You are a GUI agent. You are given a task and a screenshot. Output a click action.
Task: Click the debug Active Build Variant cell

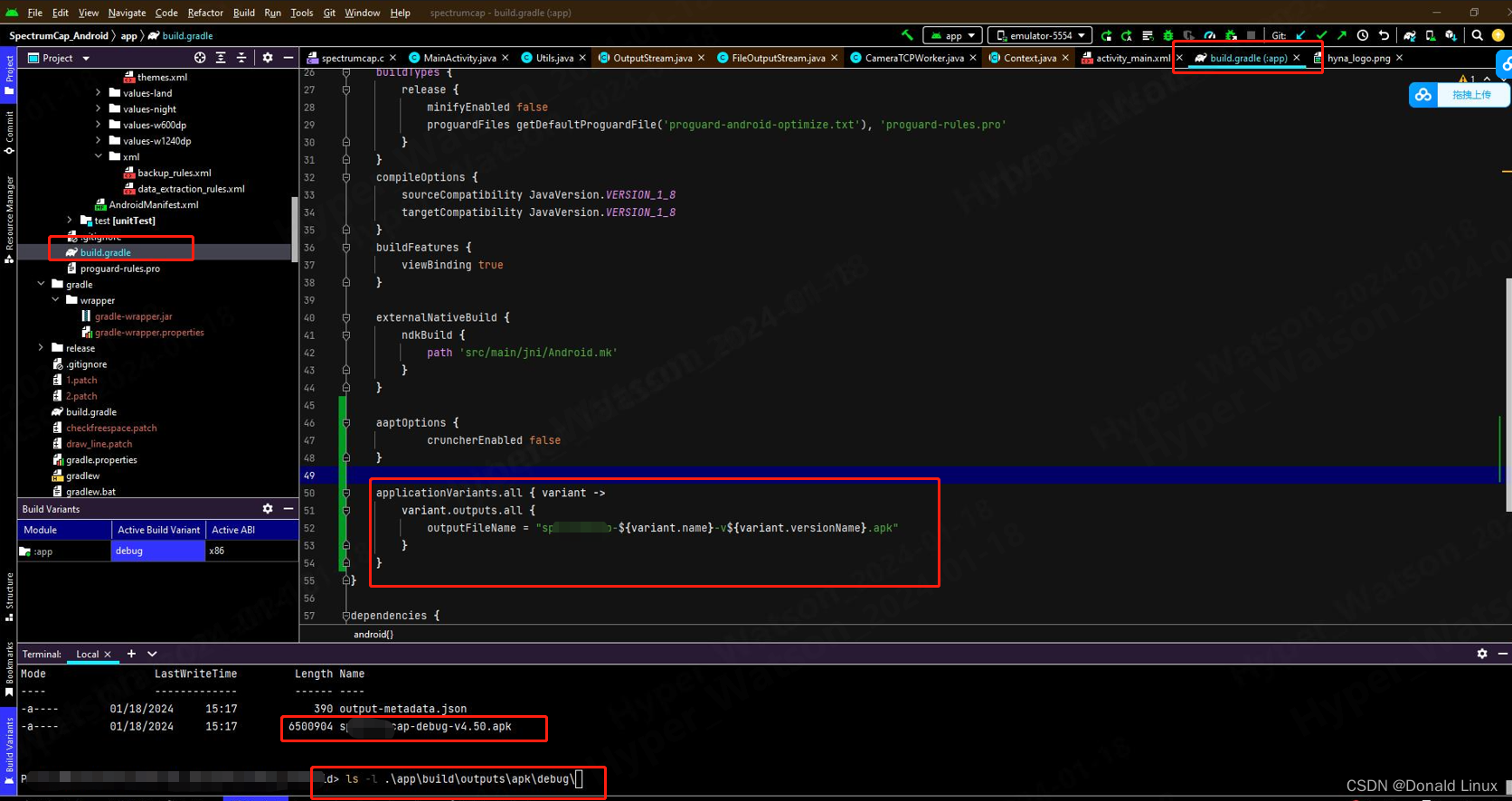point(158,551)
